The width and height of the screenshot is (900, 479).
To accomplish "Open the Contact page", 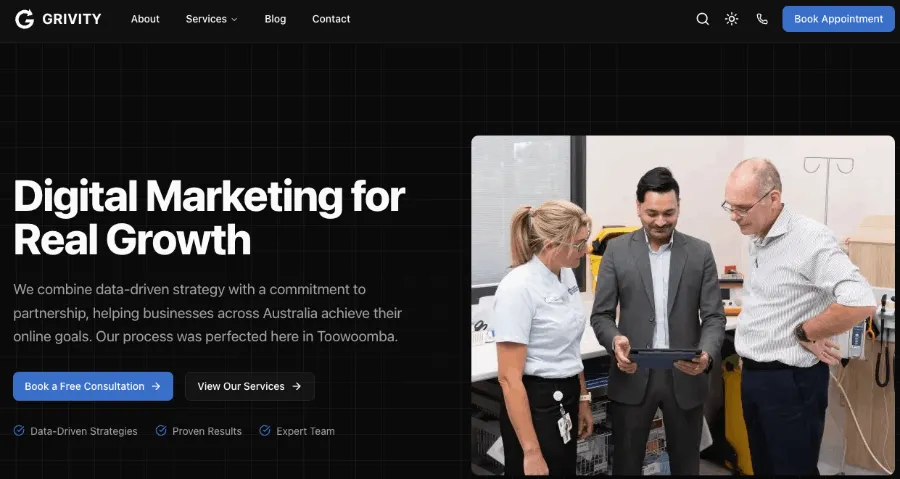I will point(331,19).
